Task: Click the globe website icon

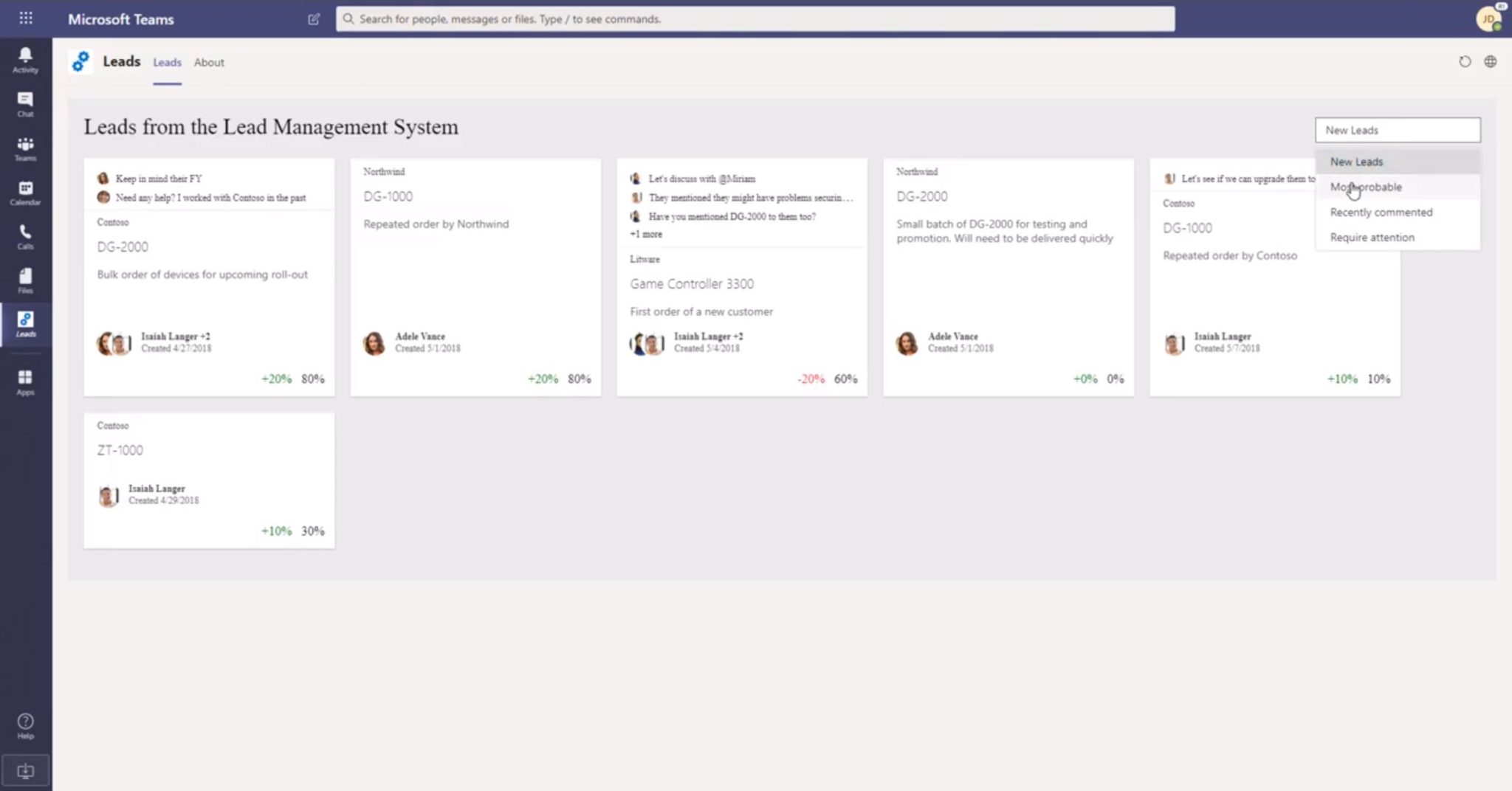Action: (x=1491, y=62)
